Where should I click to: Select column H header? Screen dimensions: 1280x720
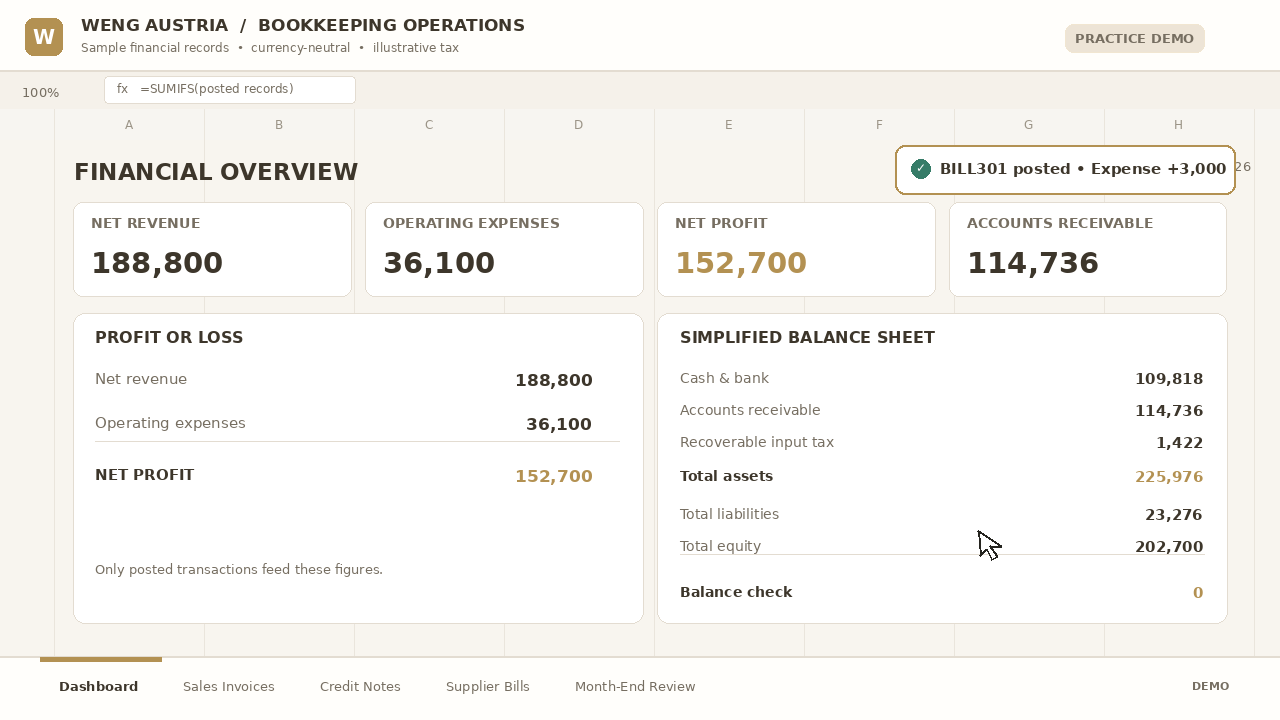[1179, 125]
